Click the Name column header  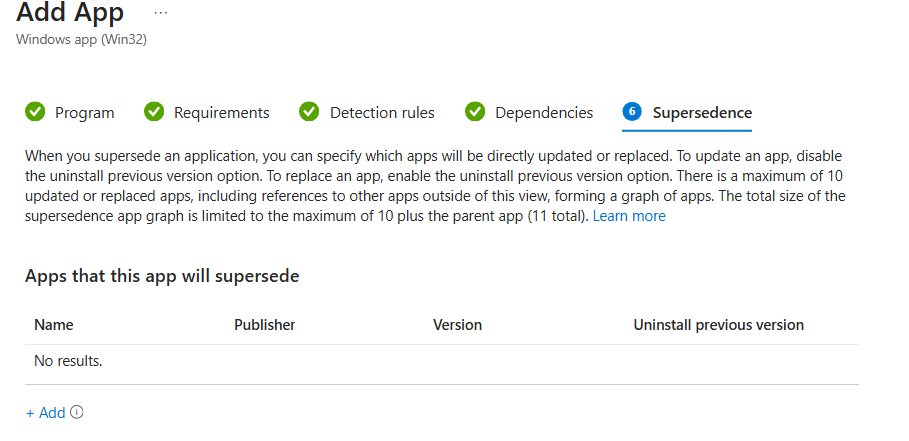[54, 325]
